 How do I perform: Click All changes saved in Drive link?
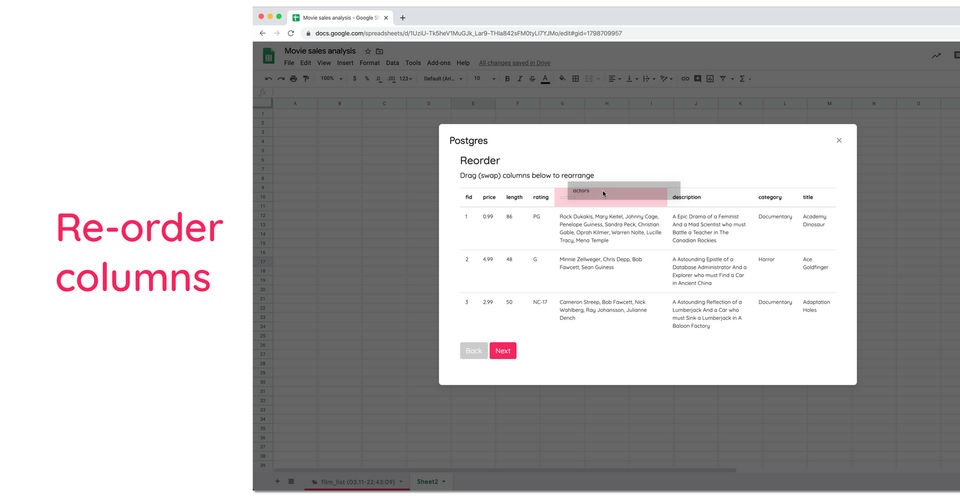click(x=514, y=63)
